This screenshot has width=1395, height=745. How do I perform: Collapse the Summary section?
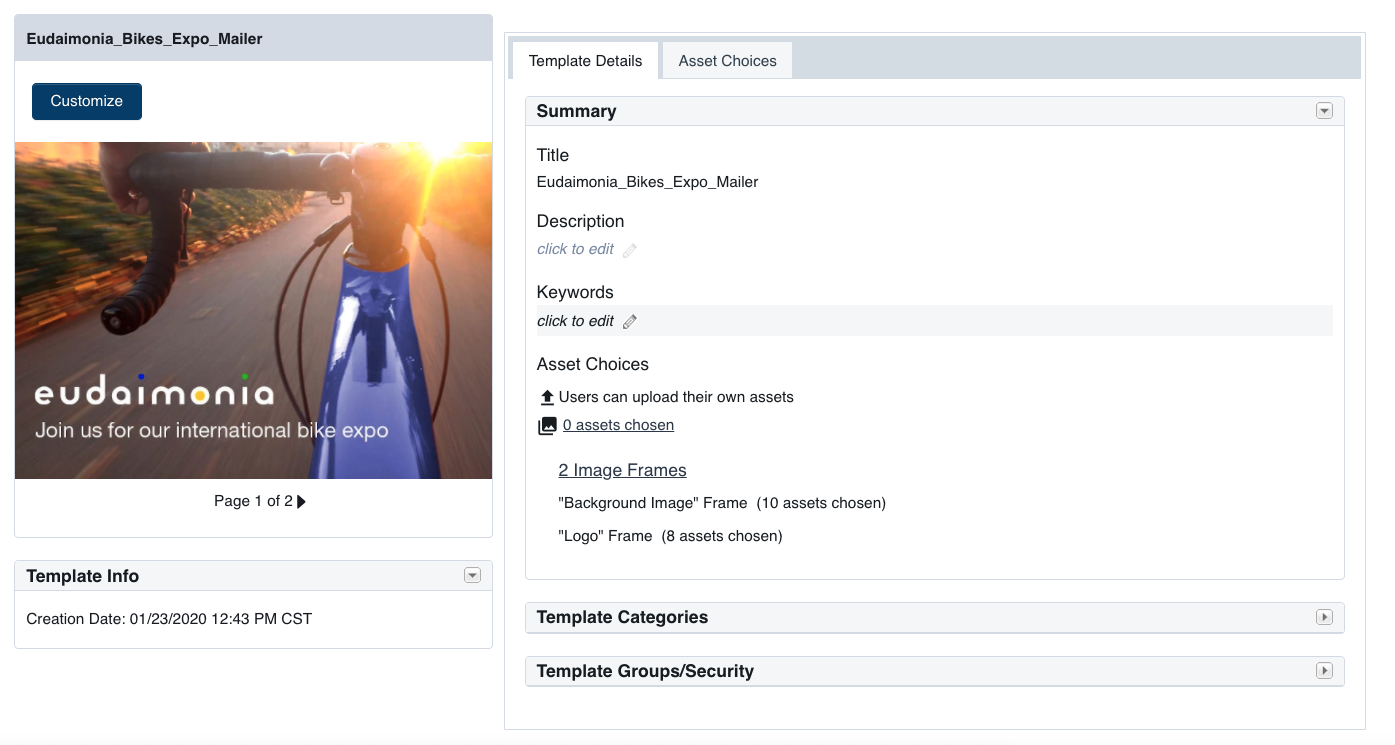[x=1324, y=111]
